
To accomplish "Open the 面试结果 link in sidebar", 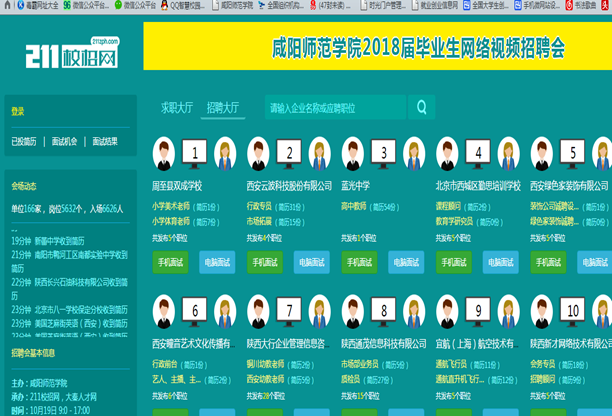I will [x=105, y=142].
